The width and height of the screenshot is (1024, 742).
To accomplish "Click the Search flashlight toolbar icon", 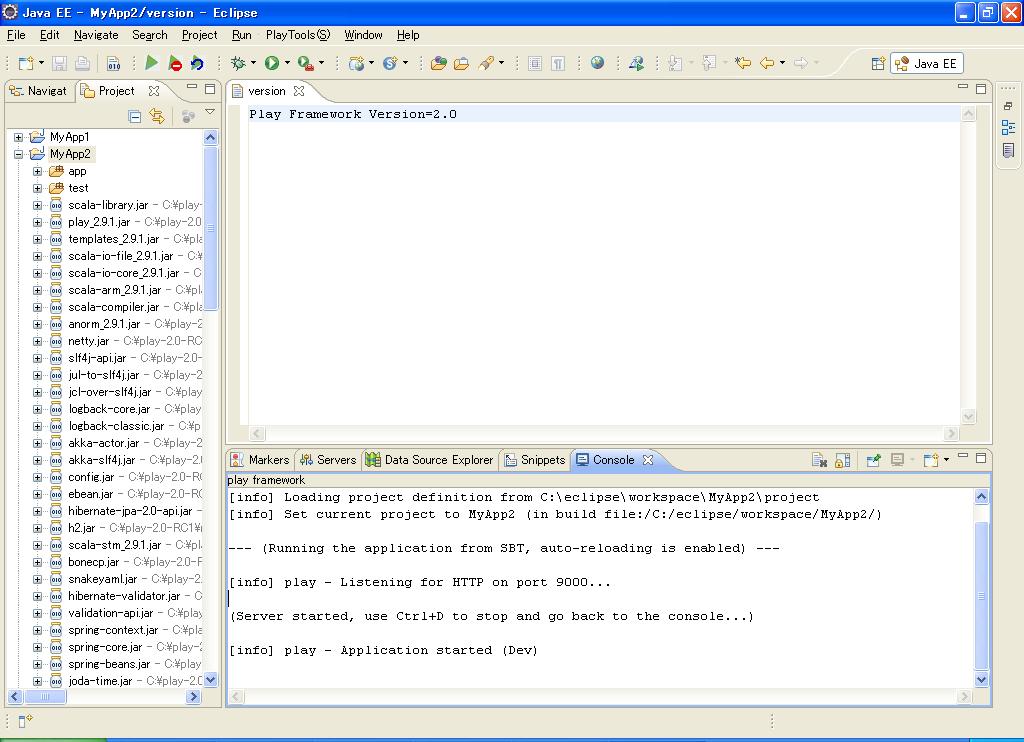I will tap(485, 63).
